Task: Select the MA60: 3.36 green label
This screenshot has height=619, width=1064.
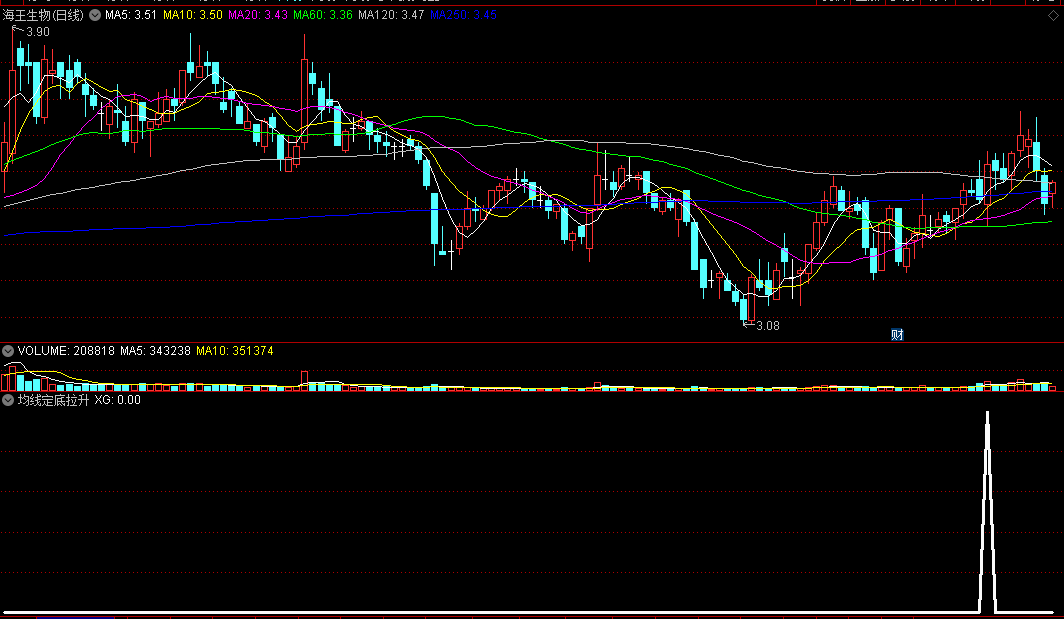Action: tap(323, 15)
